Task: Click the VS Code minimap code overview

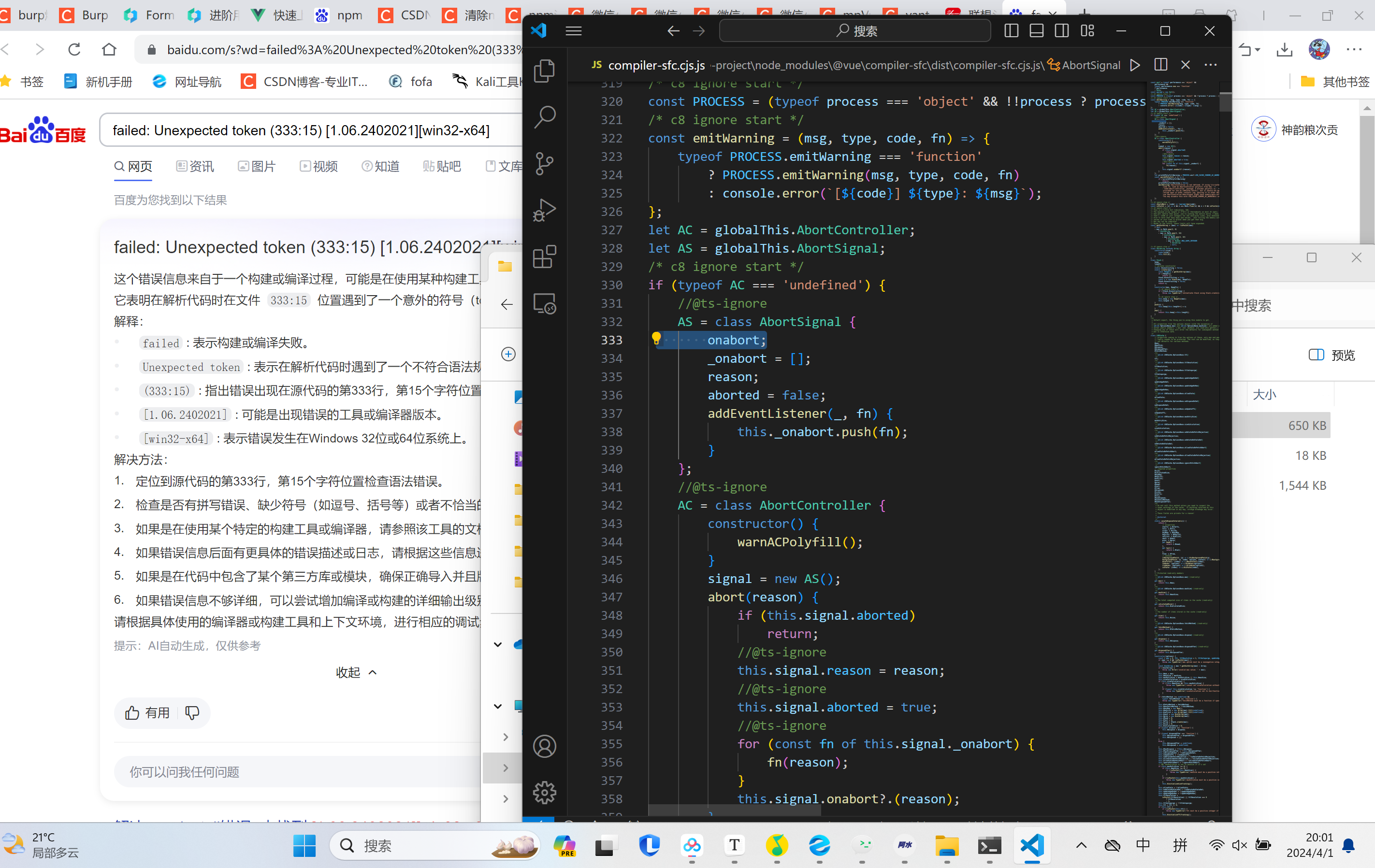Action: coord(1183,399)
